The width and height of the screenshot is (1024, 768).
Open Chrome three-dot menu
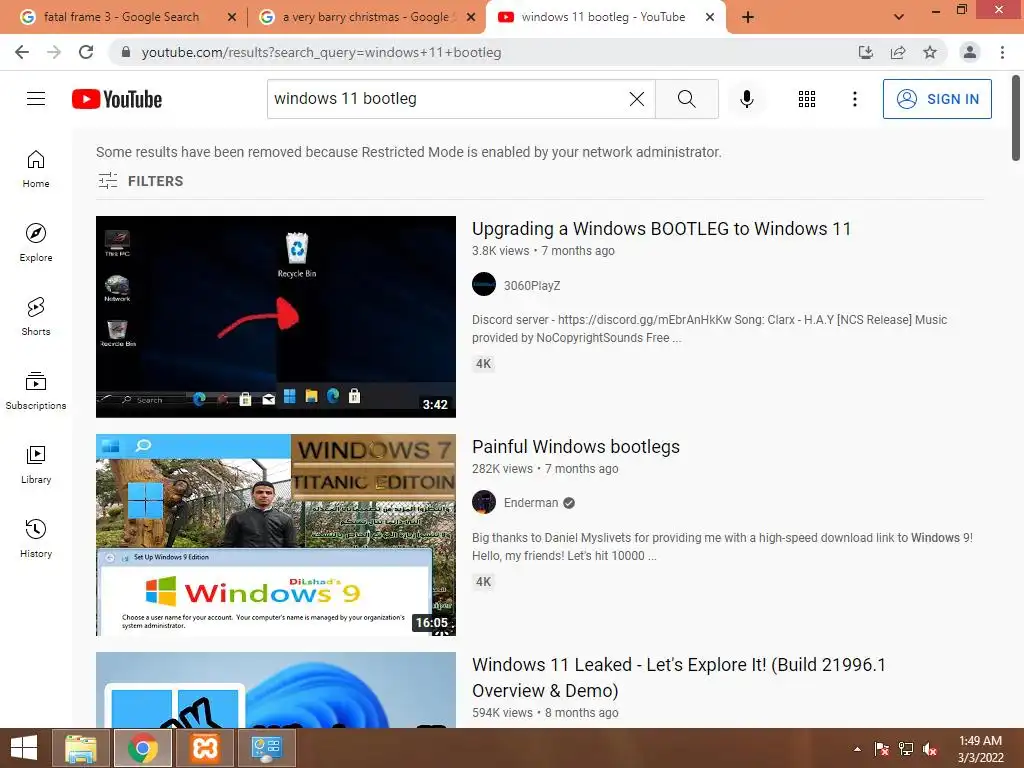coord(1002,52)
